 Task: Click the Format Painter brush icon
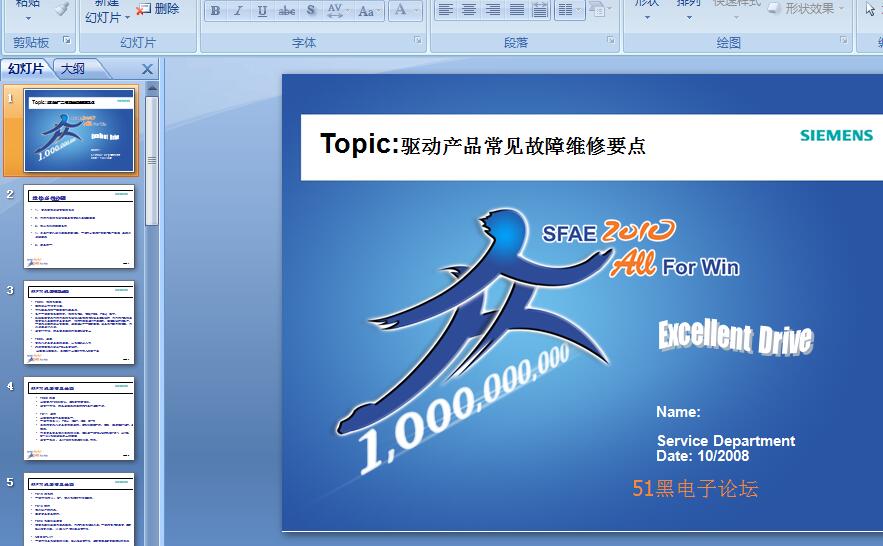[x=62, y=8]
